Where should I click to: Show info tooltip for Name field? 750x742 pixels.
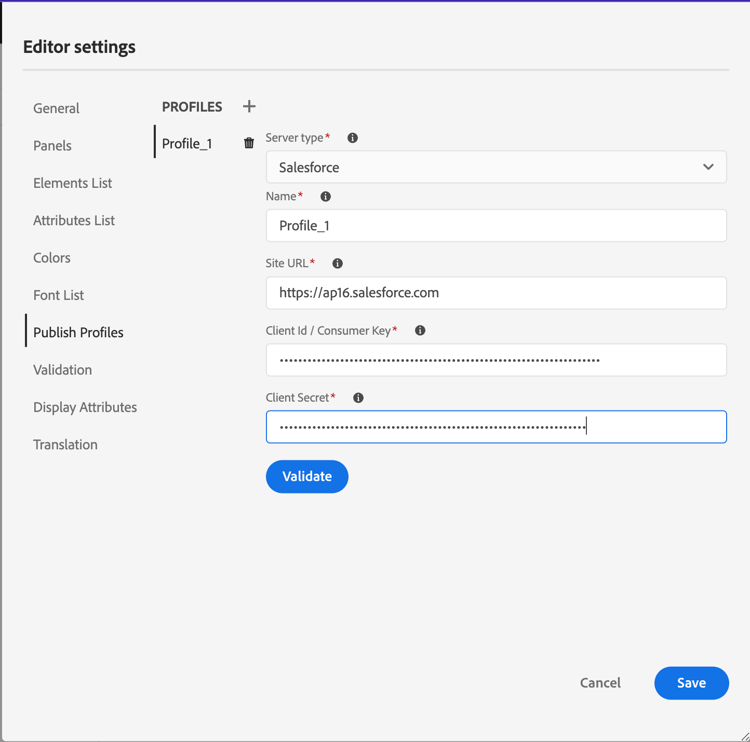click(x=325, y=196)
